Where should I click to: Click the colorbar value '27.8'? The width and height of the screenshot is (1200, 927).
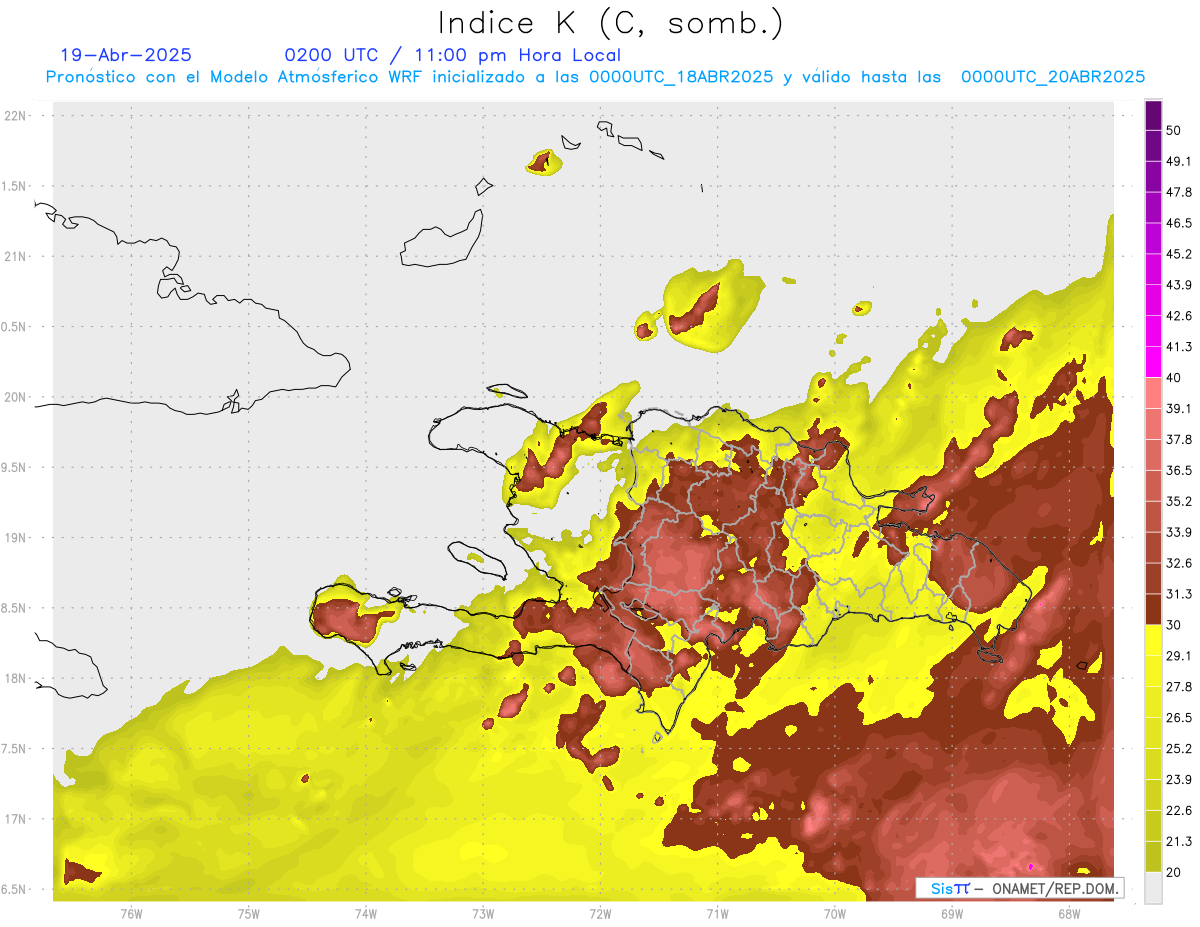click(1179, 686)
